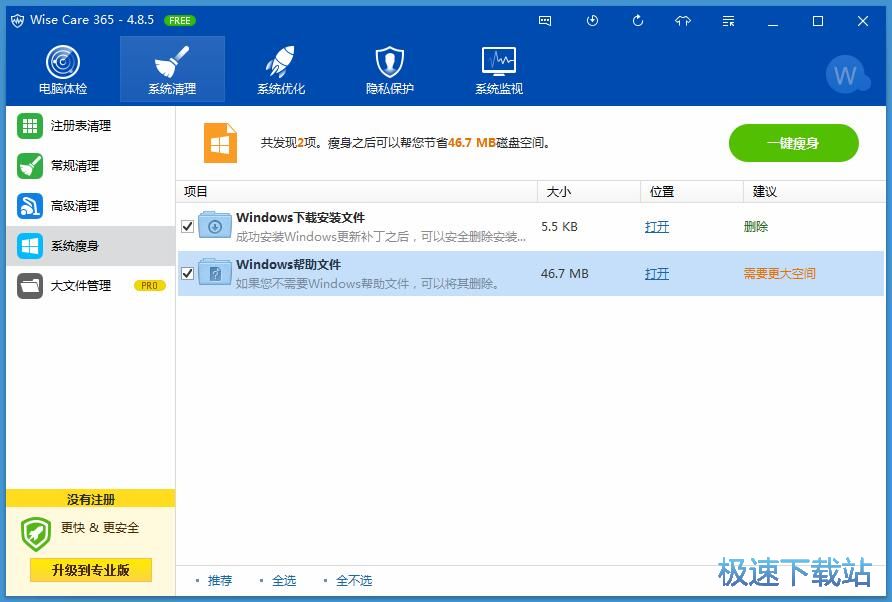This screenshot has height=602, width=892.
Task: Click the 位置 column header
Action: click(692, 192)
